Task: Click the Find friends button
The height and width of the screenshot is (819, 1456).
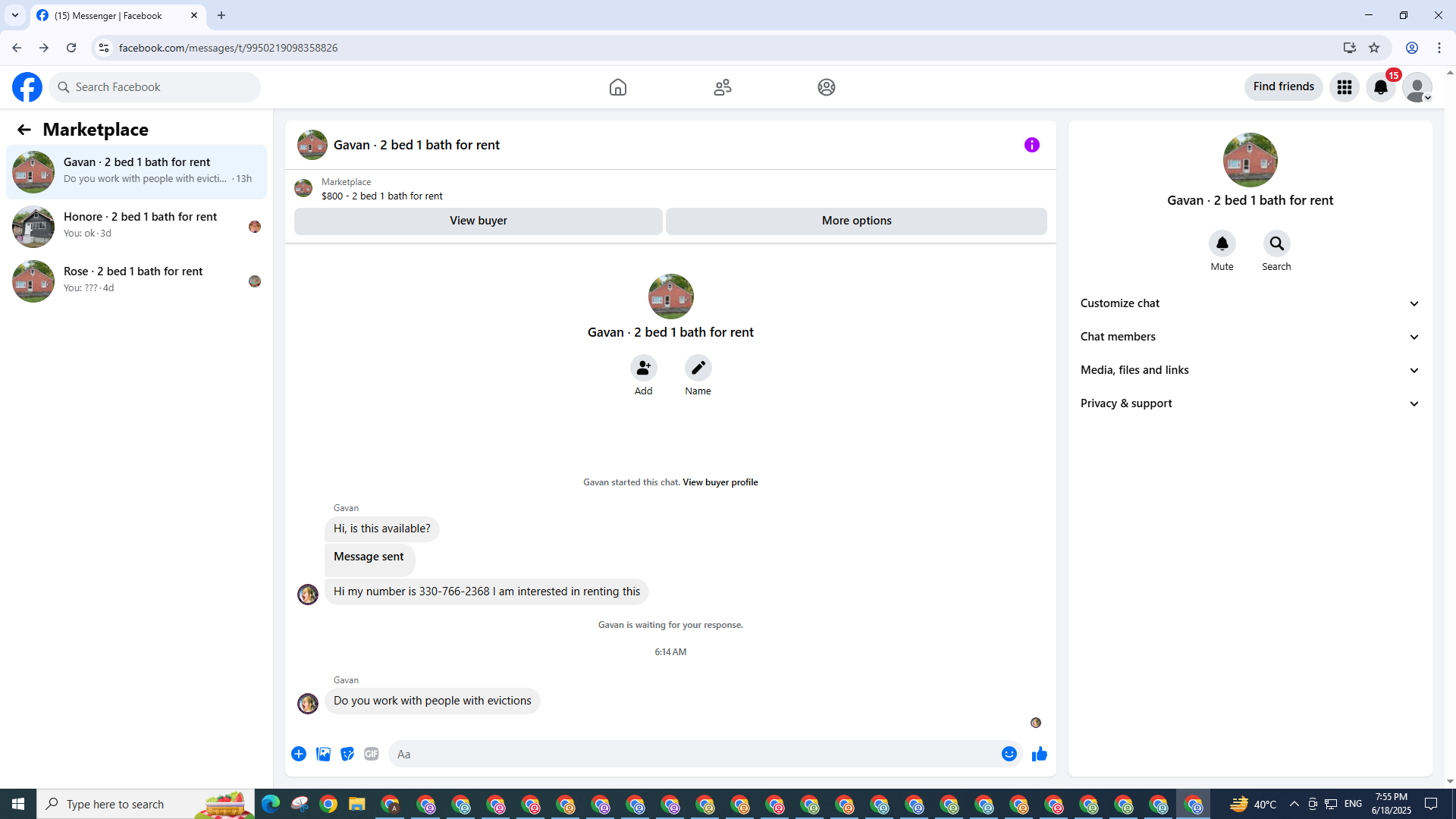Action: [1284, 87]
